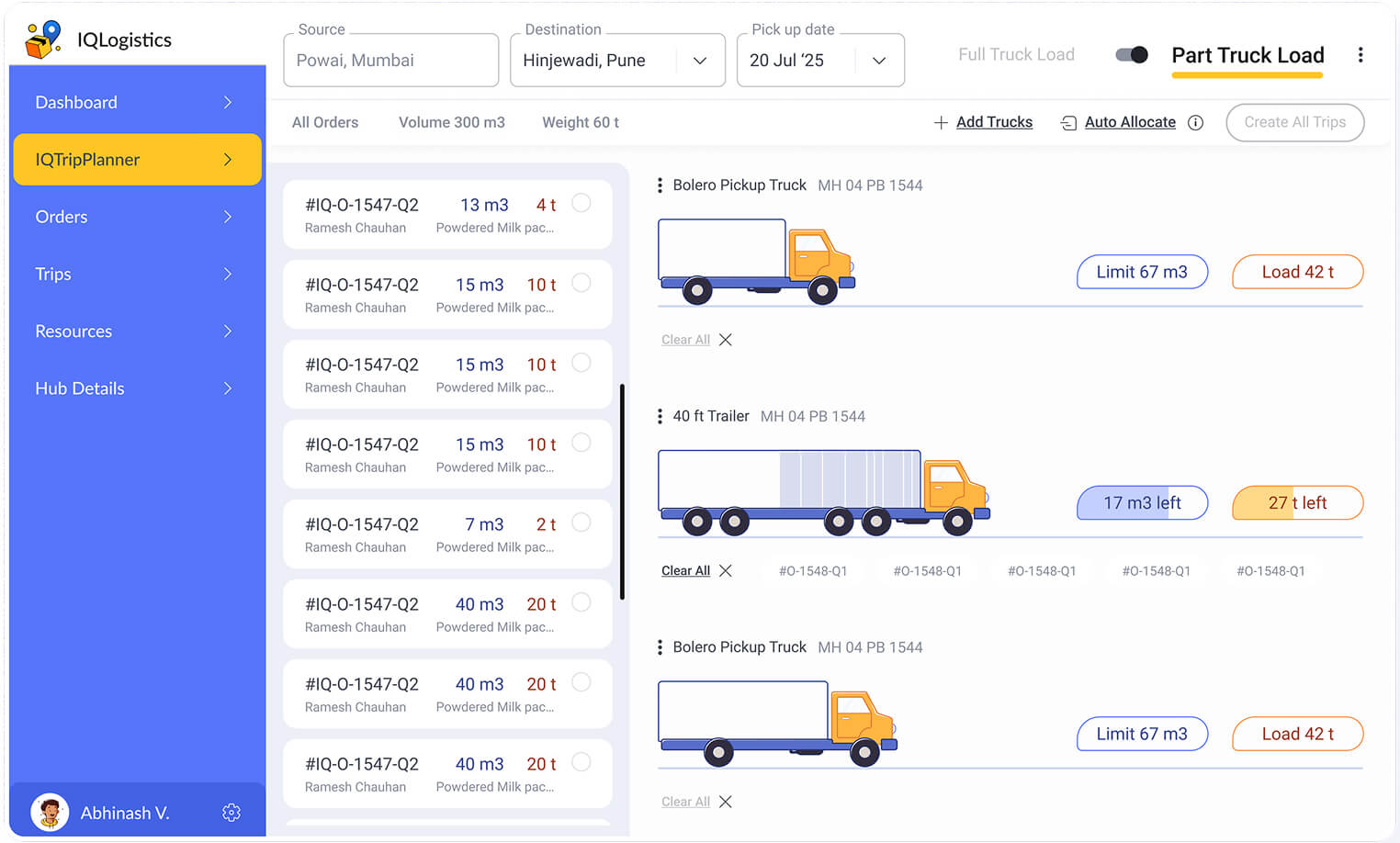Click the settings gear beside Abhinash V.
Viewport: 1400px width, 843px height.
231,812
